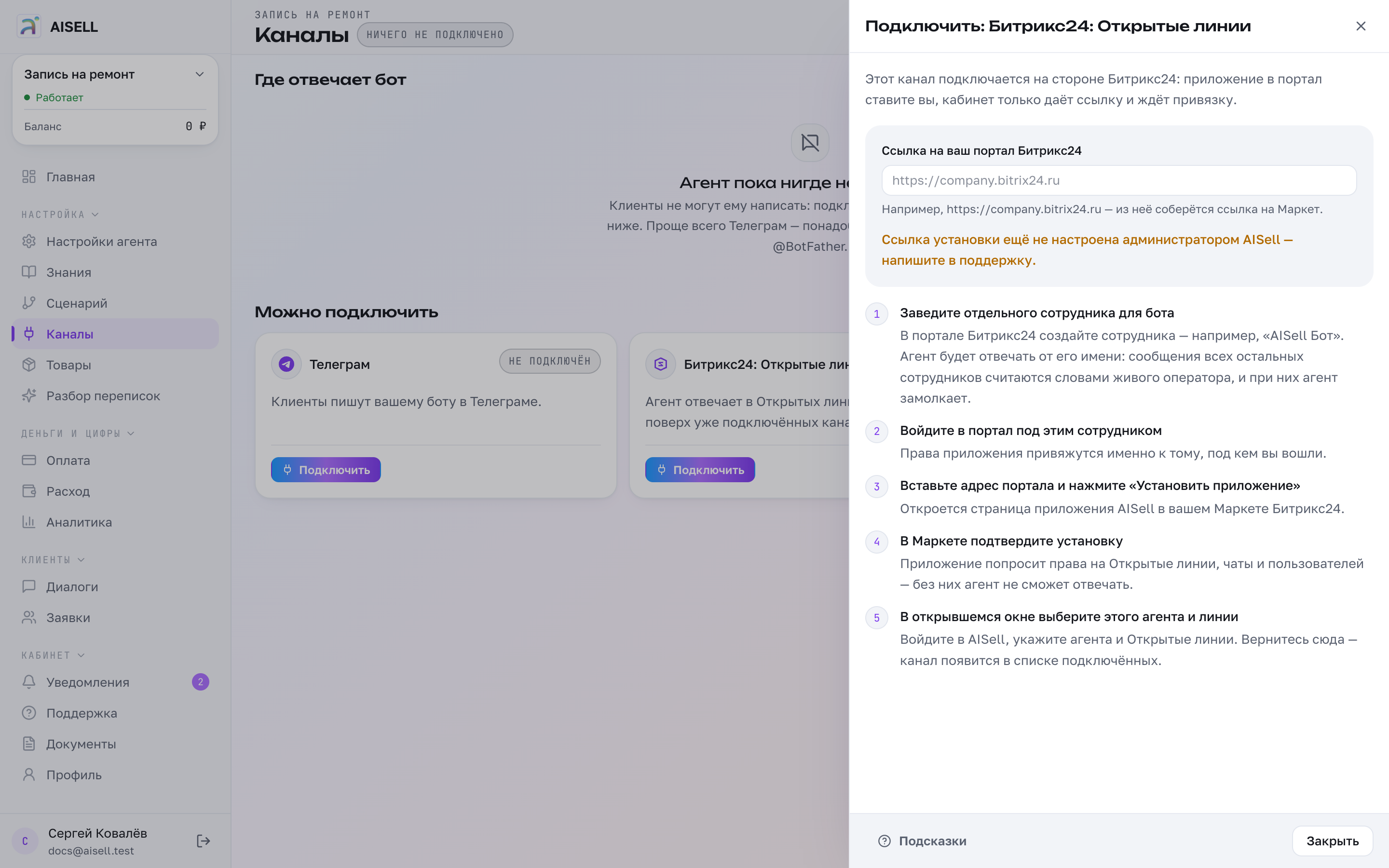Open the Поддержка page
1389x868 pixels.
pyautogui.click(x=115, y=713)
